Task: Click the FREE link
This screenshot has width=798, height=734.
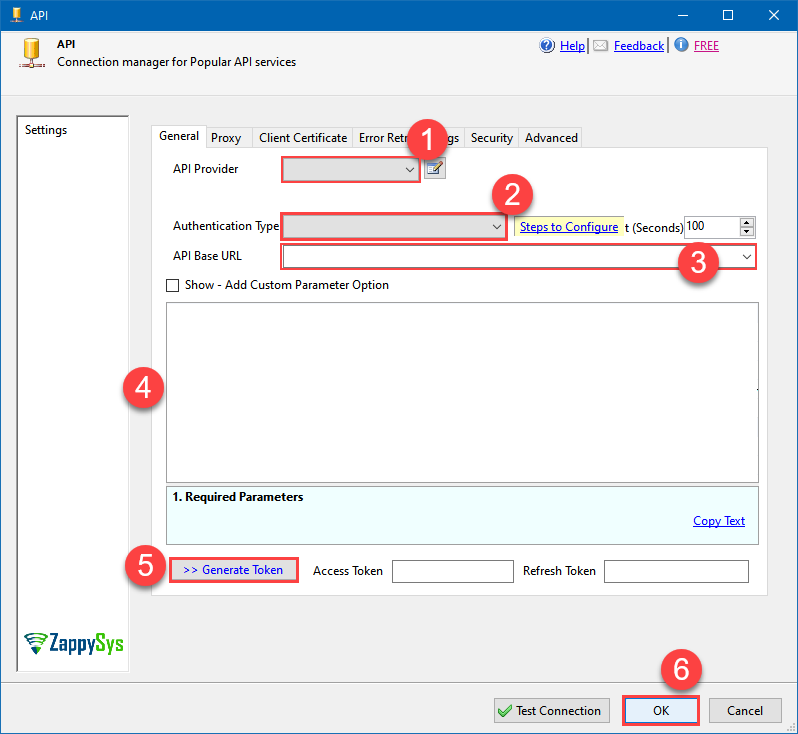Action: (706, 46)
